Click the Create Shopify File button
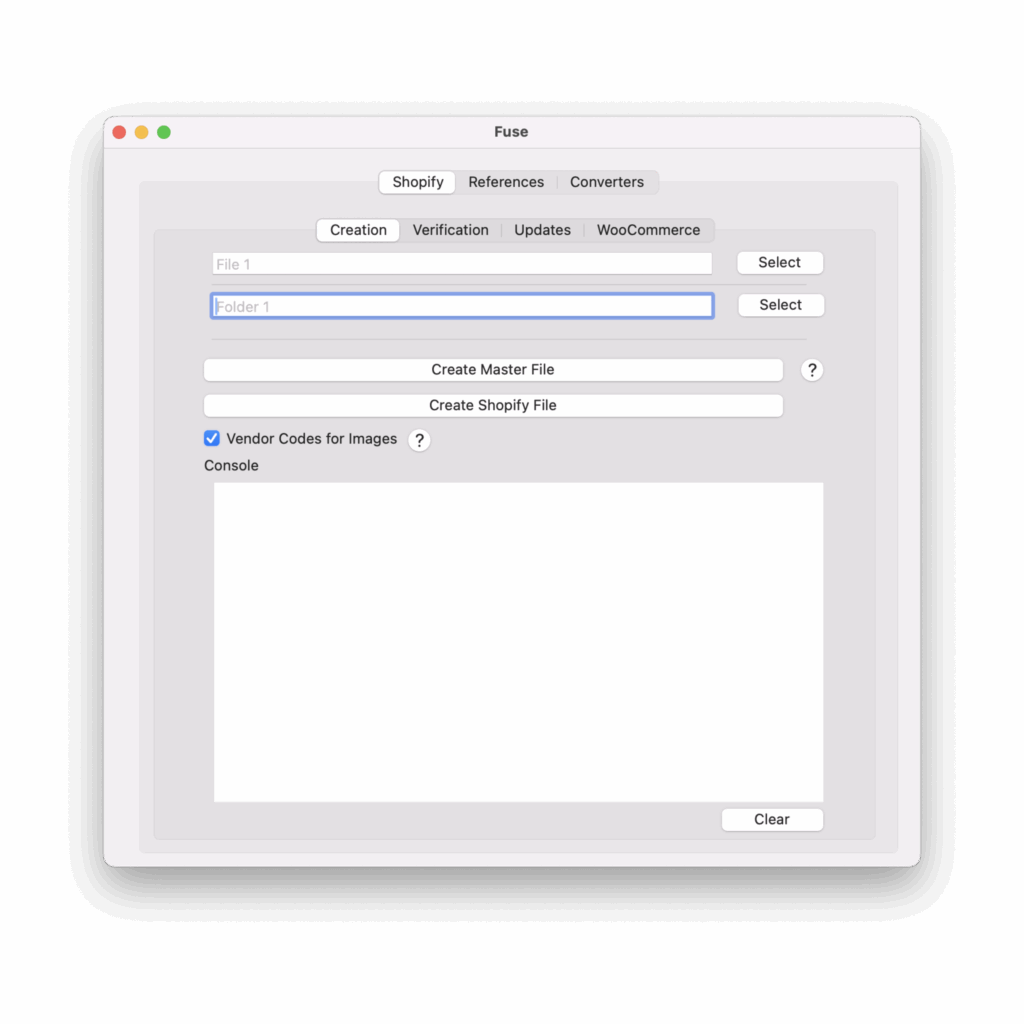 pyautogui.click(x=493, y=406)
